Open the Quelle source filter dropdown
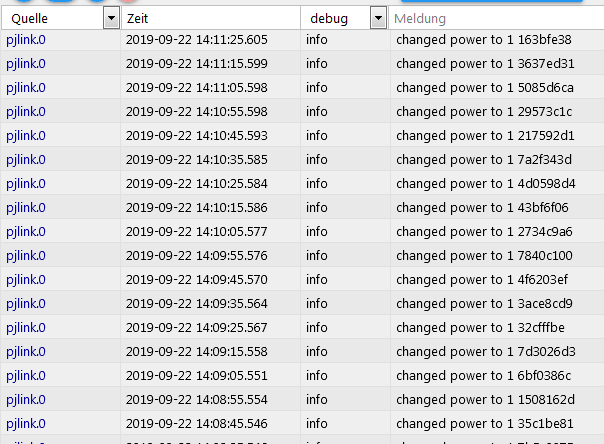 click(x=111, y=18)
